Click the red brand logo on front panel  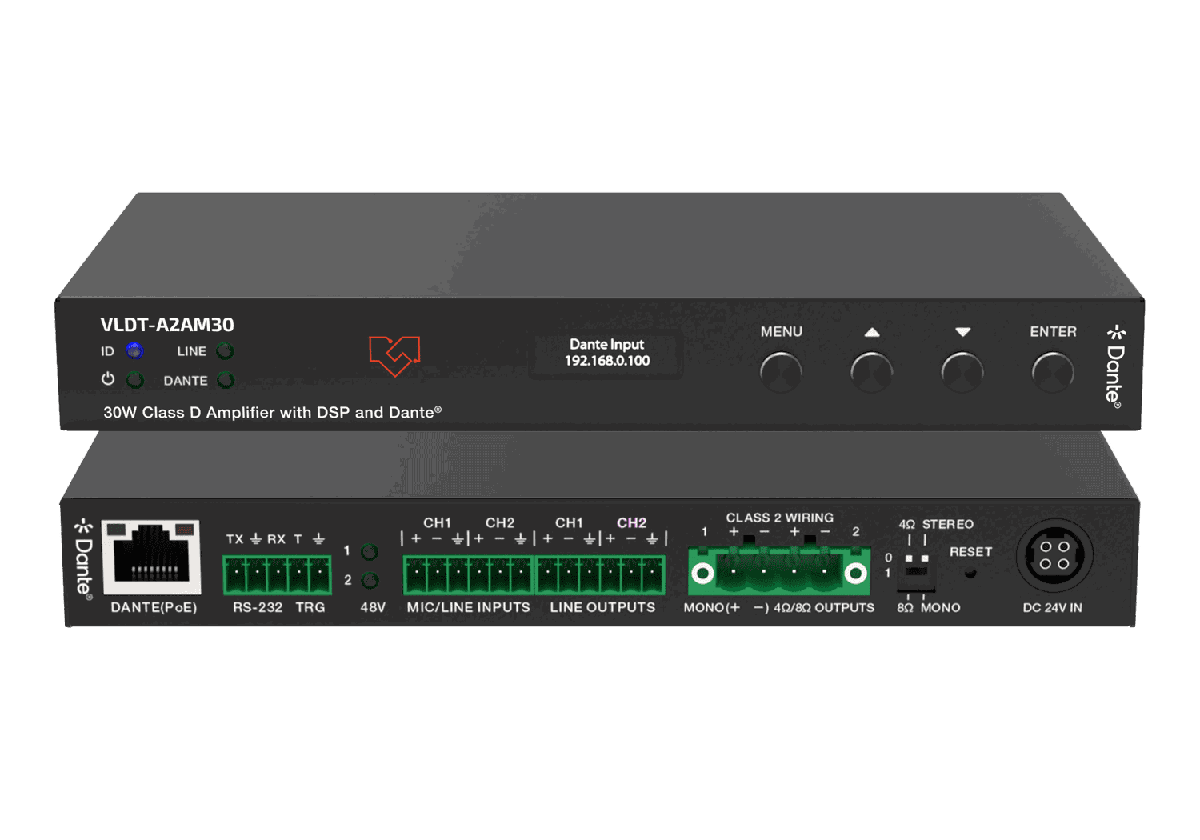[394, 355]
